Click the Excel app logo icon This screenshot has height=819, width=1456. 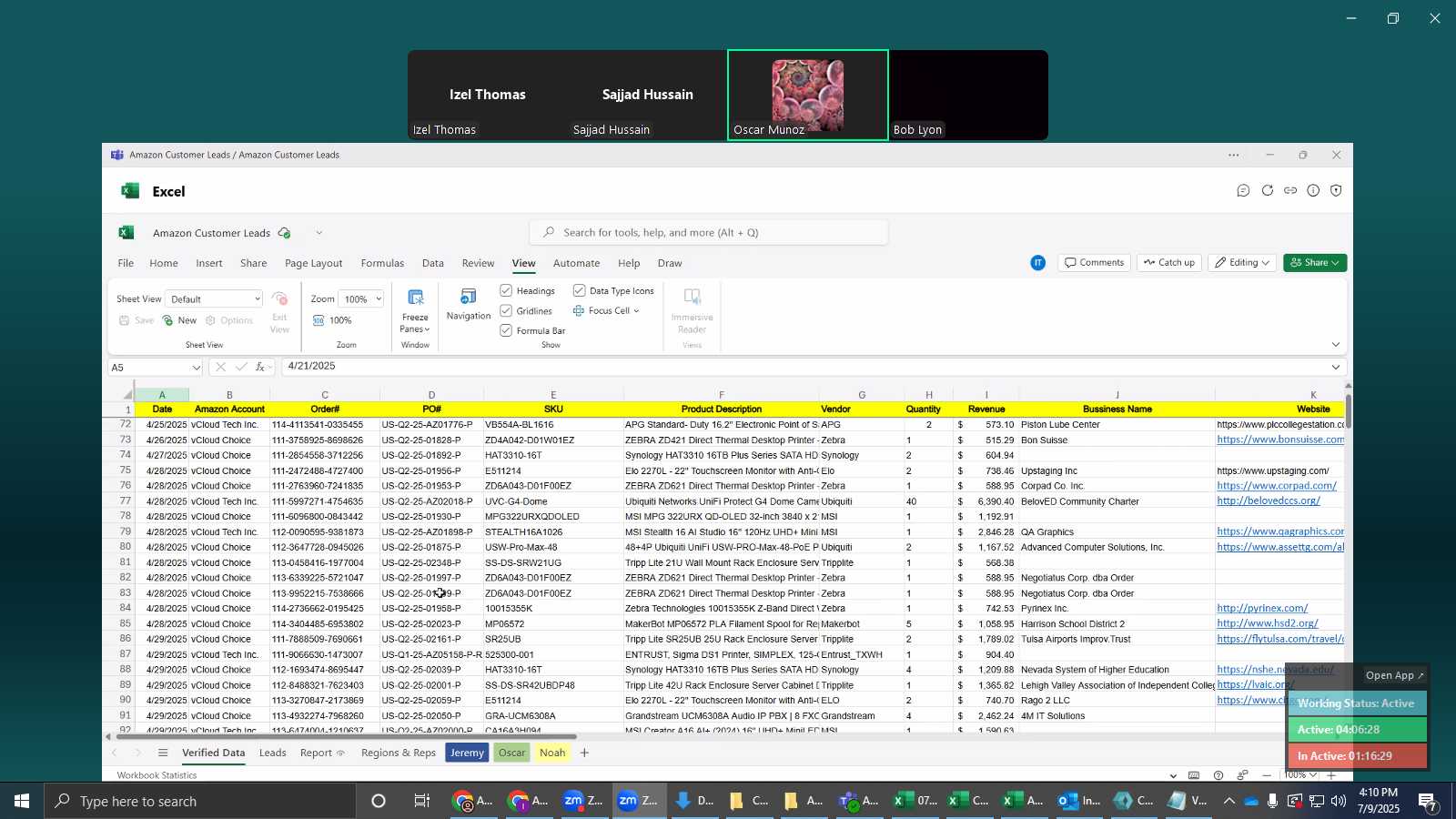point(126,233)
